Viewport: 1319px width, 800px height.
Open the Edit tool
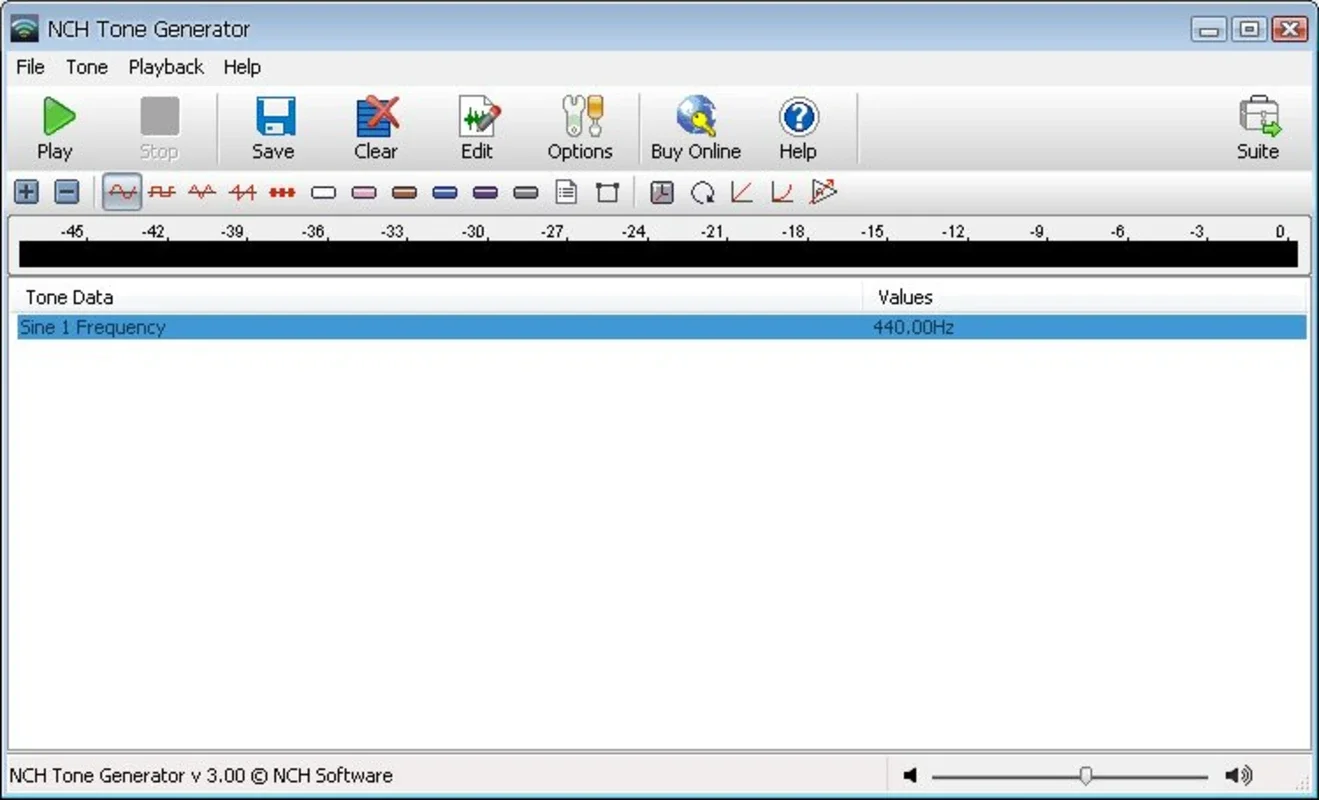[477, 129]
